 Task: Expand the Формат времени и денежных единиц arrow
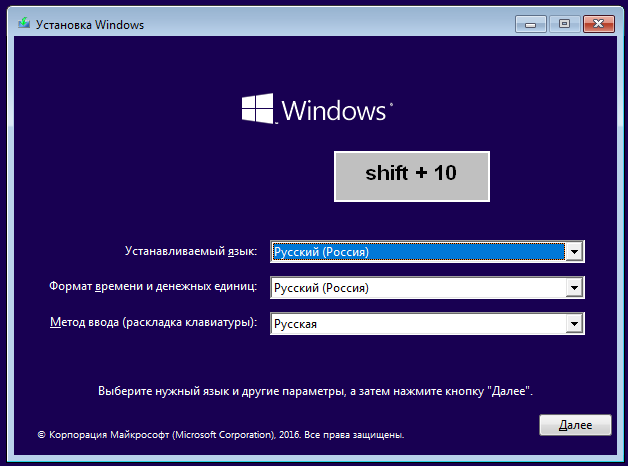(574, 287)
